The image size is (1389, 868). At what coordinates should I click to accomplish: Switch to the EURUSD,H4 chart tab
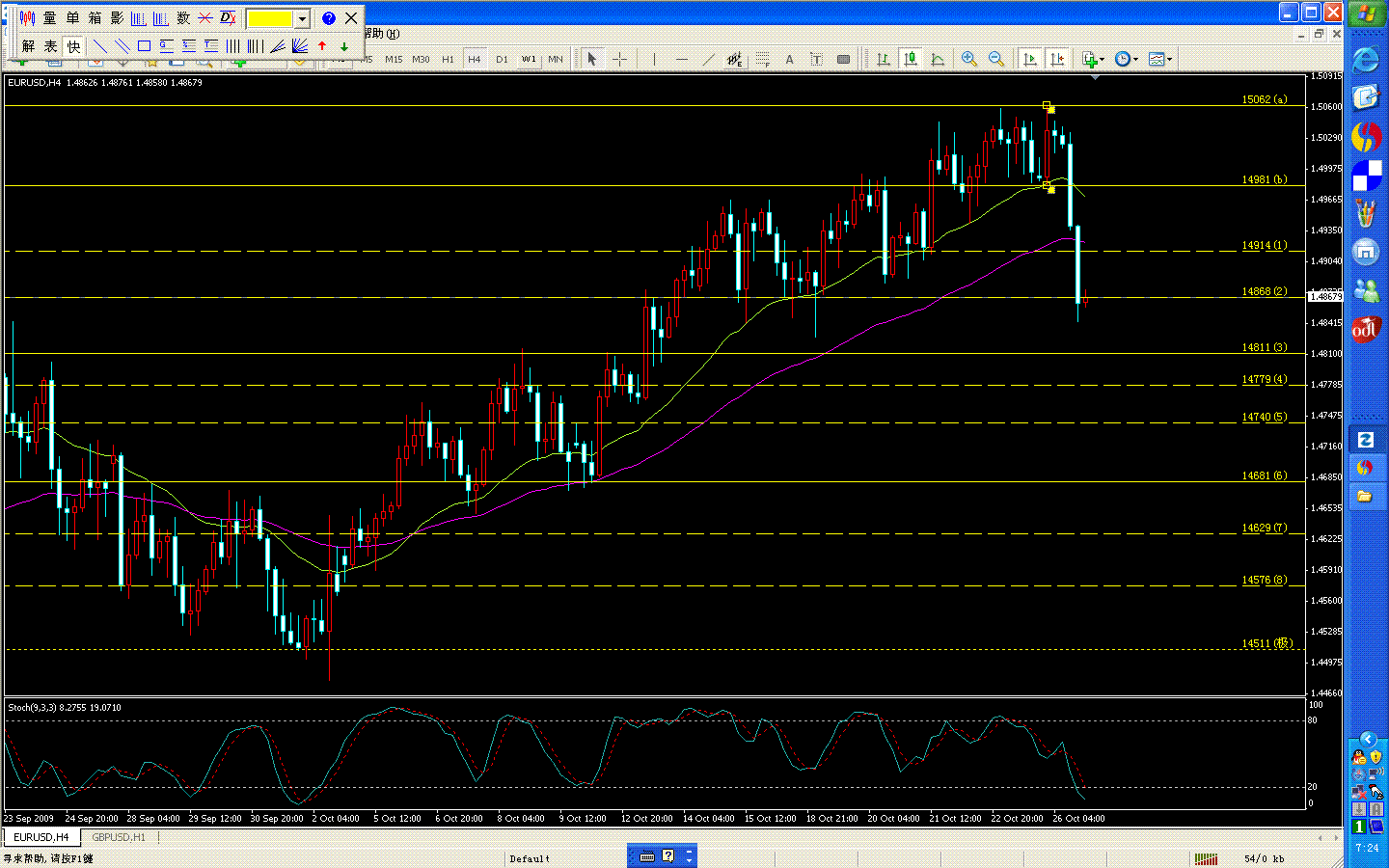point(41,837)
